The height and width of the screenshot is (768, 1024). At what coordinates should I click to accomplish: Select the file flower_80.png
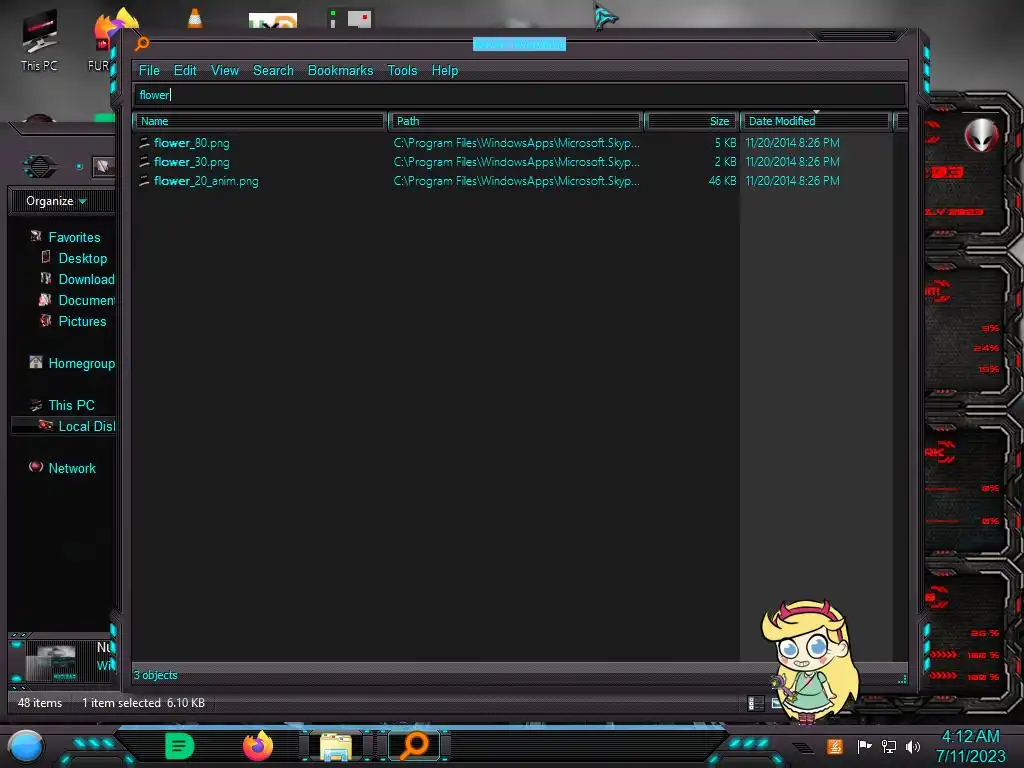(191, 143)
